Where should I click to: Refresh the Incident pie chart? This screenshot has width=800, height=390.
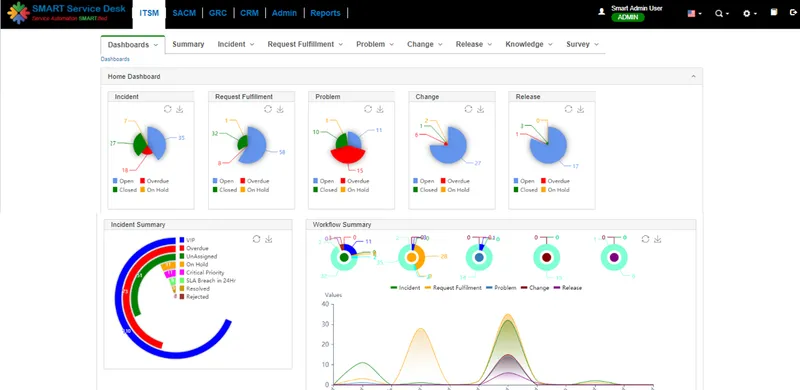167,109
